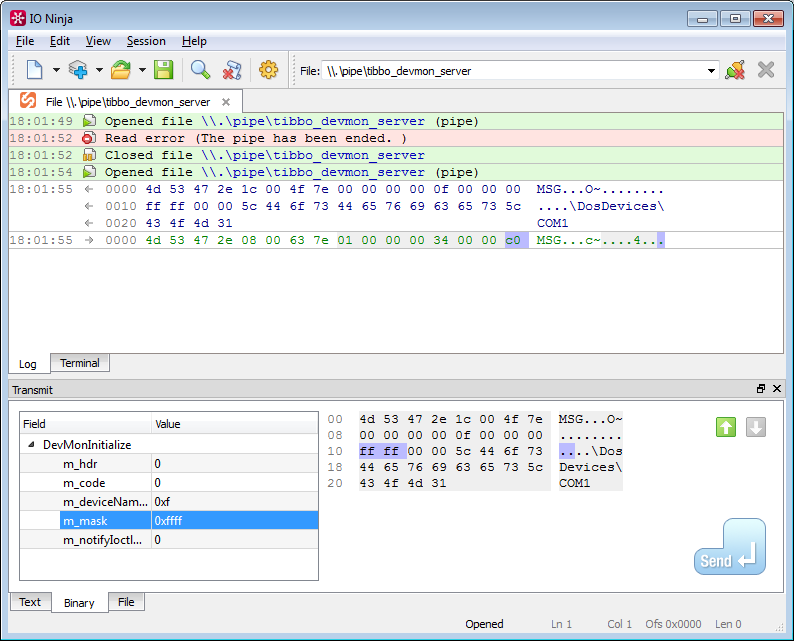Click the green Save floppy icon

coord(163,70)
